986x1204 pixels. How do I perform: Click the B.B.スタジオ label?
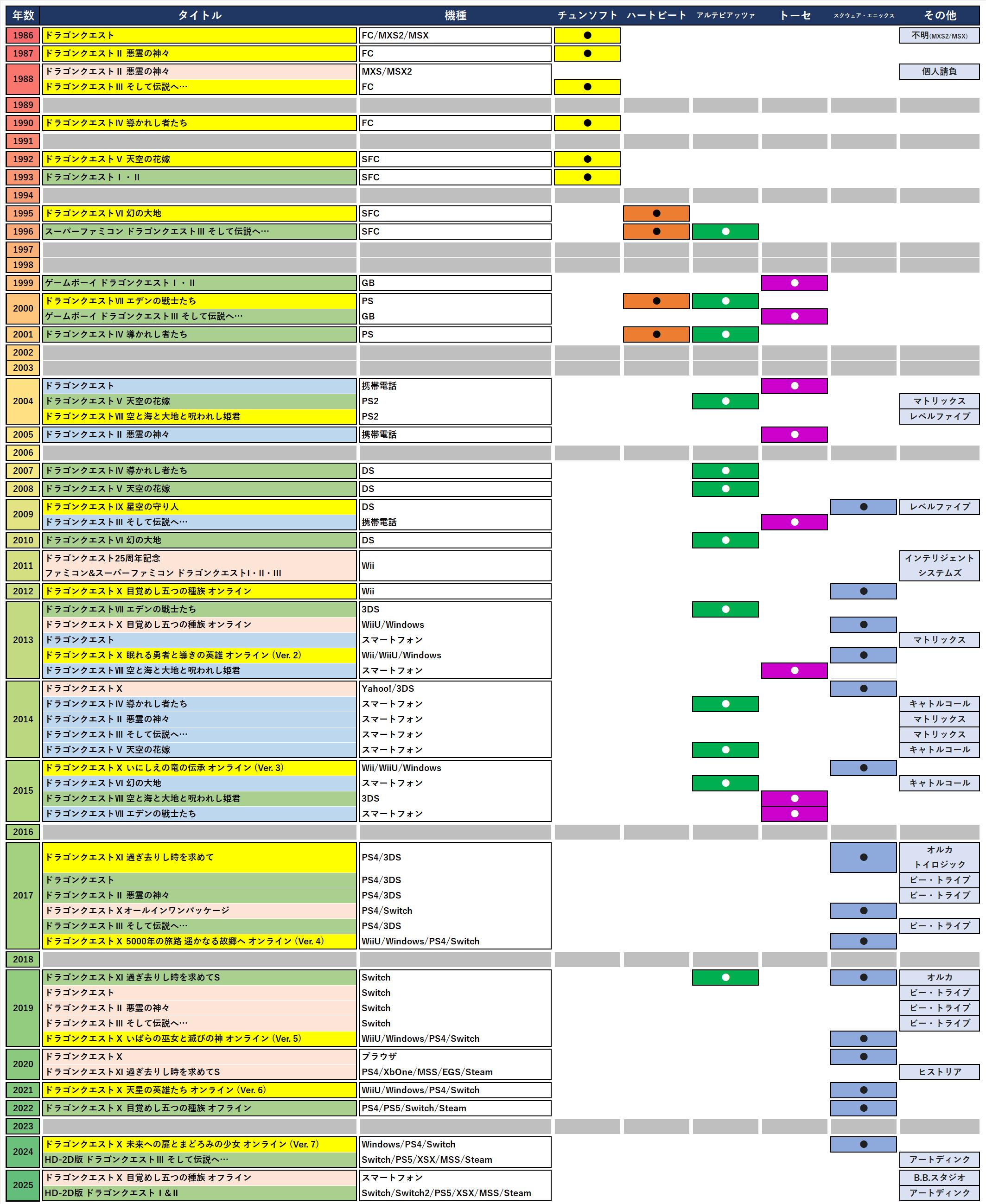pyautogui.click(x=940, y=1177)
